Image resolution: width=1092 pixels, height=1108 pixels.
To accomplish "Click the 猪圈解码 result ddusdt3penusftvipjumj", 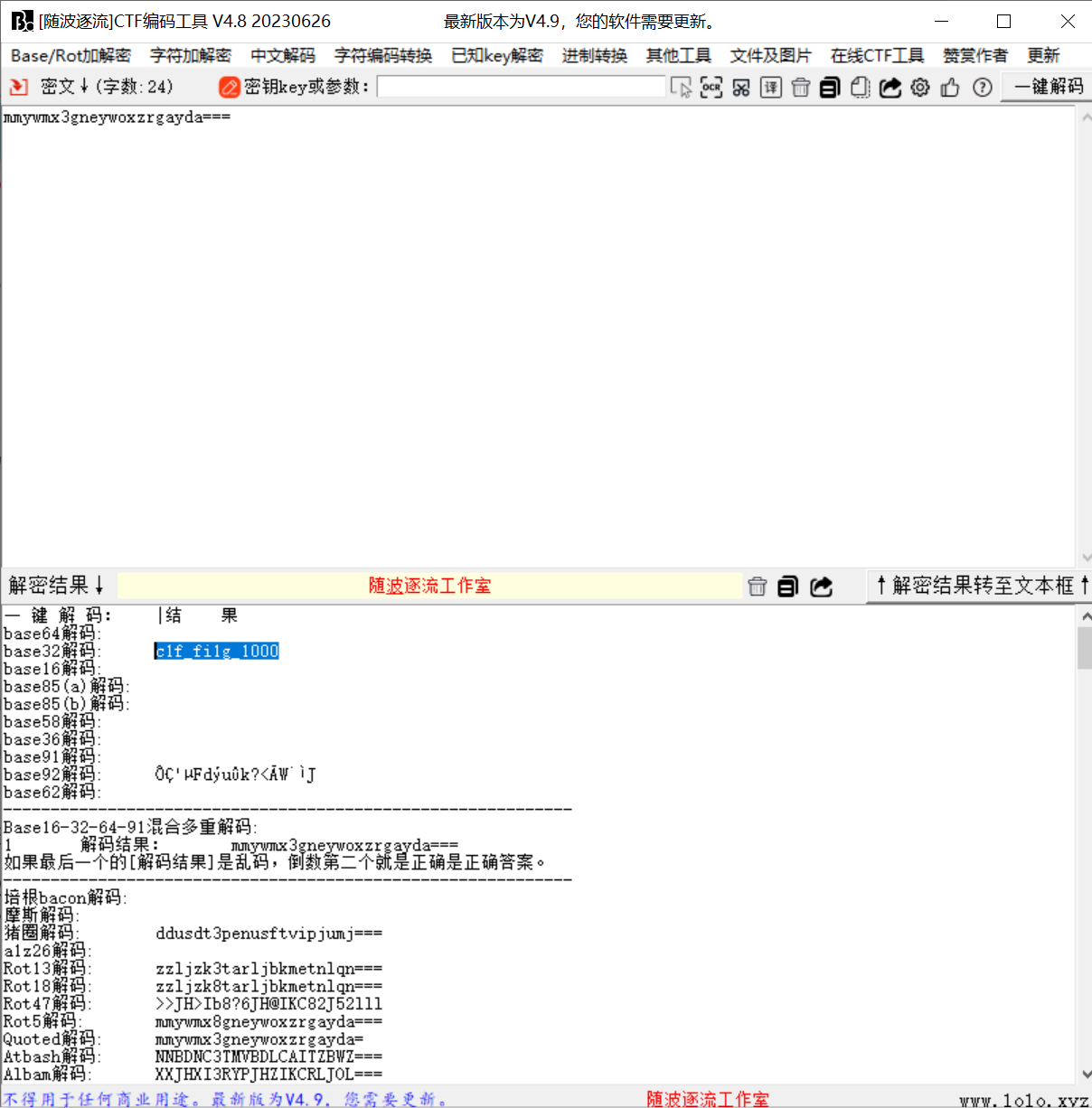I will click(x=268, y=933).
